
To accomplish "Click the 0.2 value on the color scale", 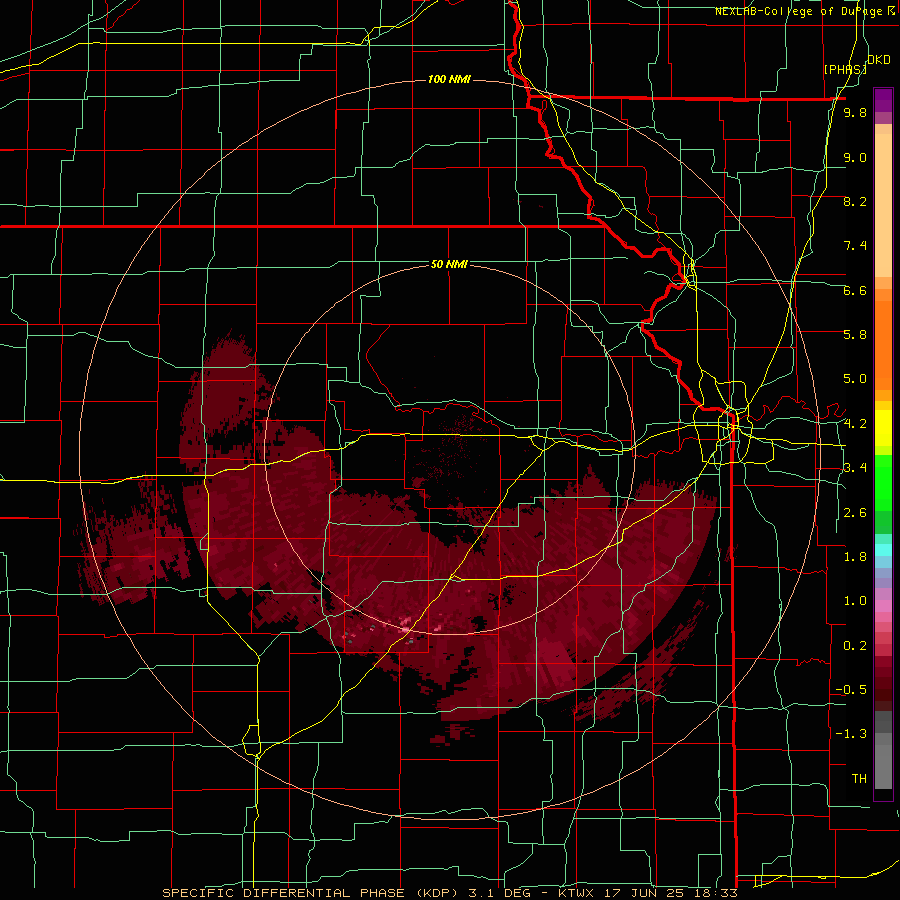I will pyautogui.click(x=855, y=646).
